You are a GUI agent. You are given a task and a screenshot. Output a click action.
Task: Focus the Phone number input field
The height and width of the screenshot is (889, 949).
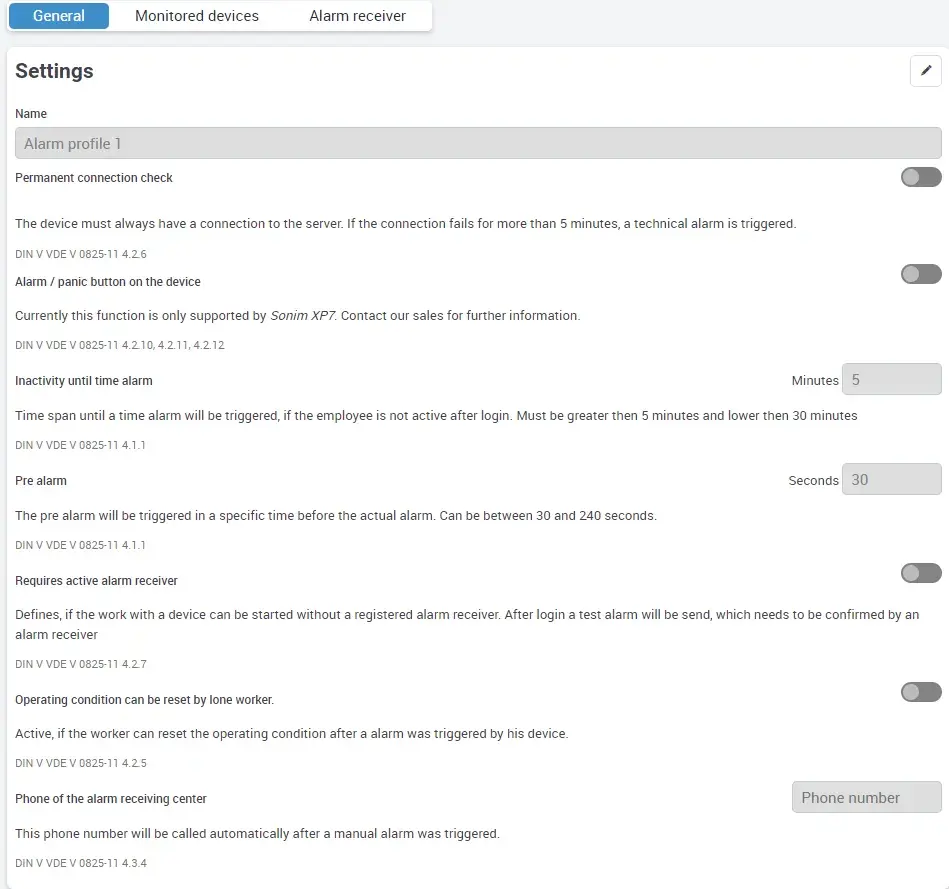pos(866,798)
